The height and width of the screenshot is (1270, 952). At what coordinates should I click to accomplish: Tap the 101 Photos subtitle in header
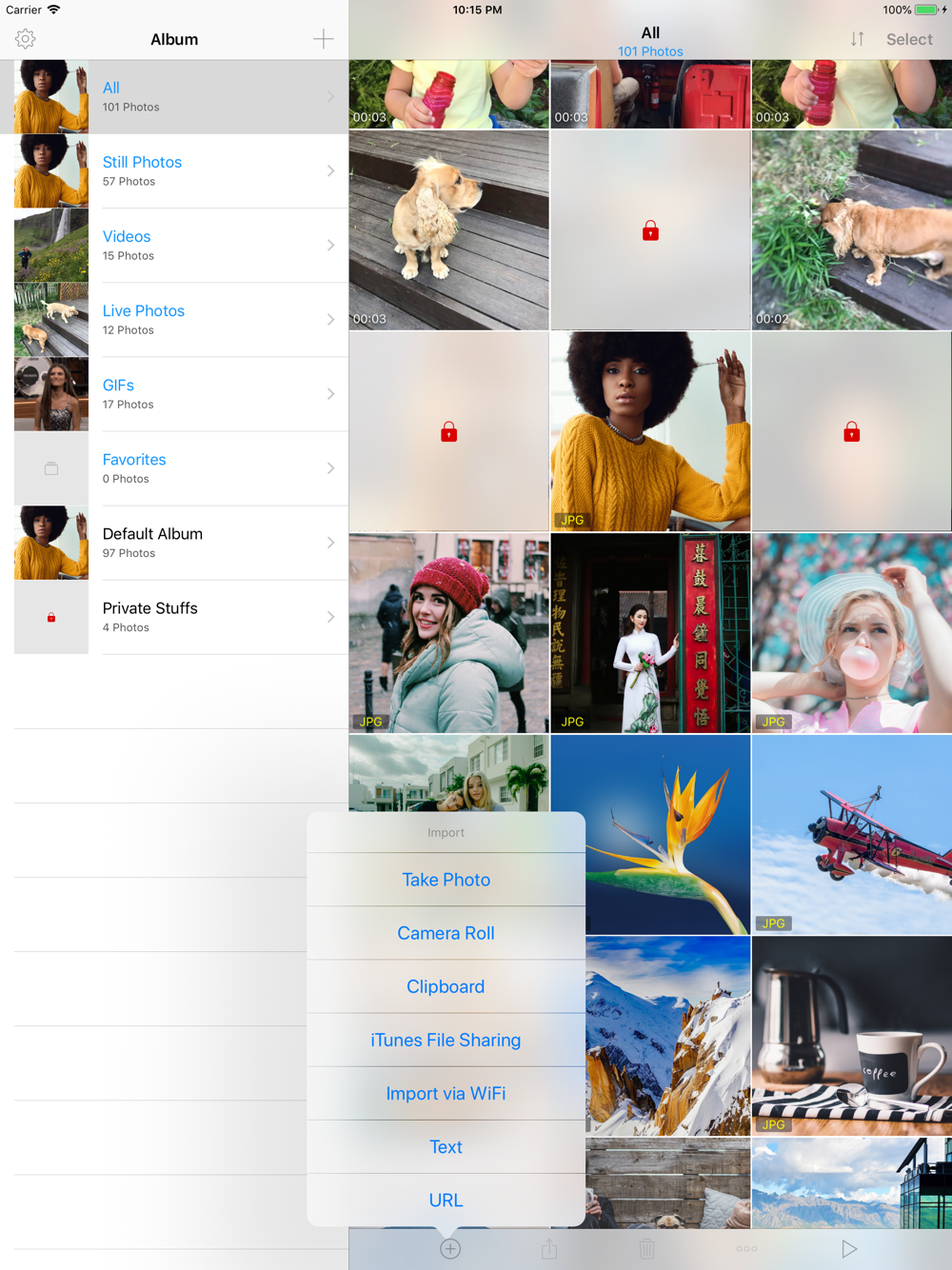click(650, 51)
